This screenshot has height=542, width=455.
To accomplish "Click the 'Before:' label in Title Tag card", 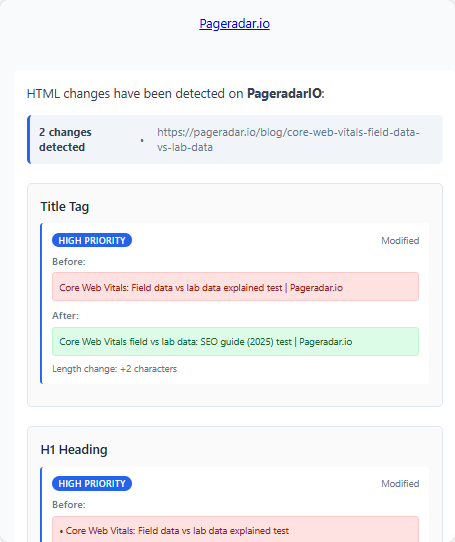I will point(69,262).
